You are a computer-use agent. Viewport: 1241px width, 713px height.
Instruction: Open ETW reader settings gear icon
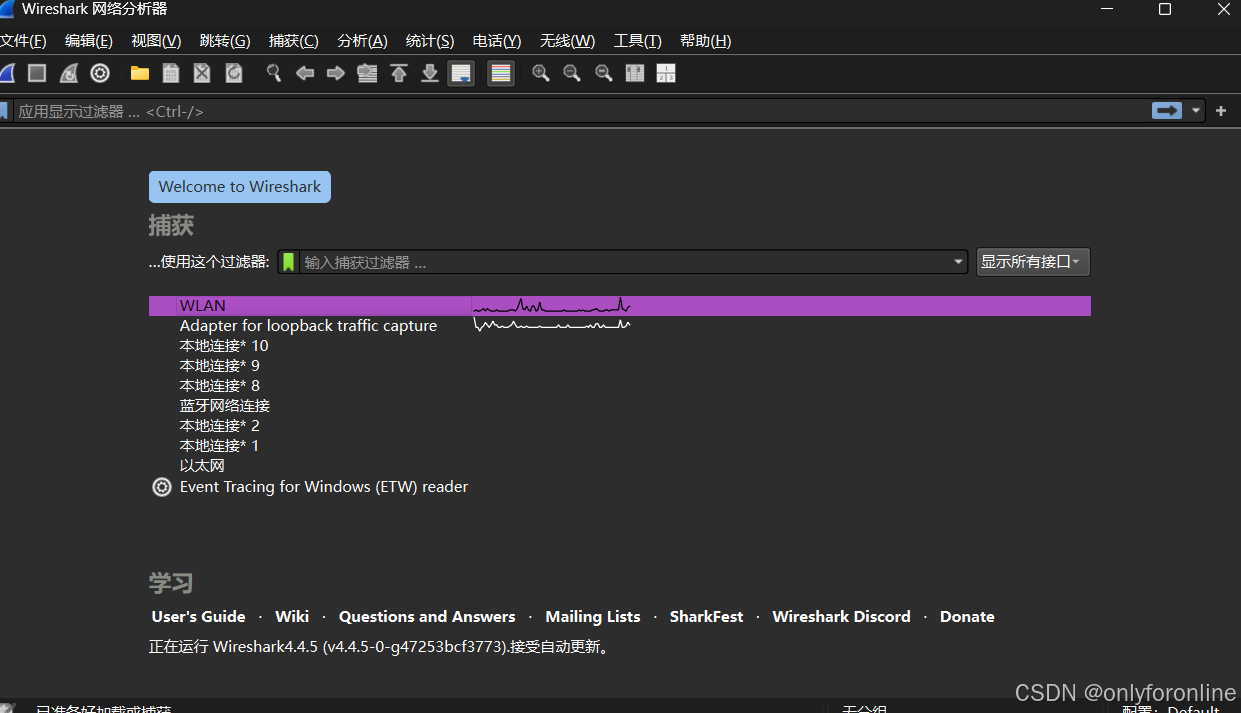point(162,487)
